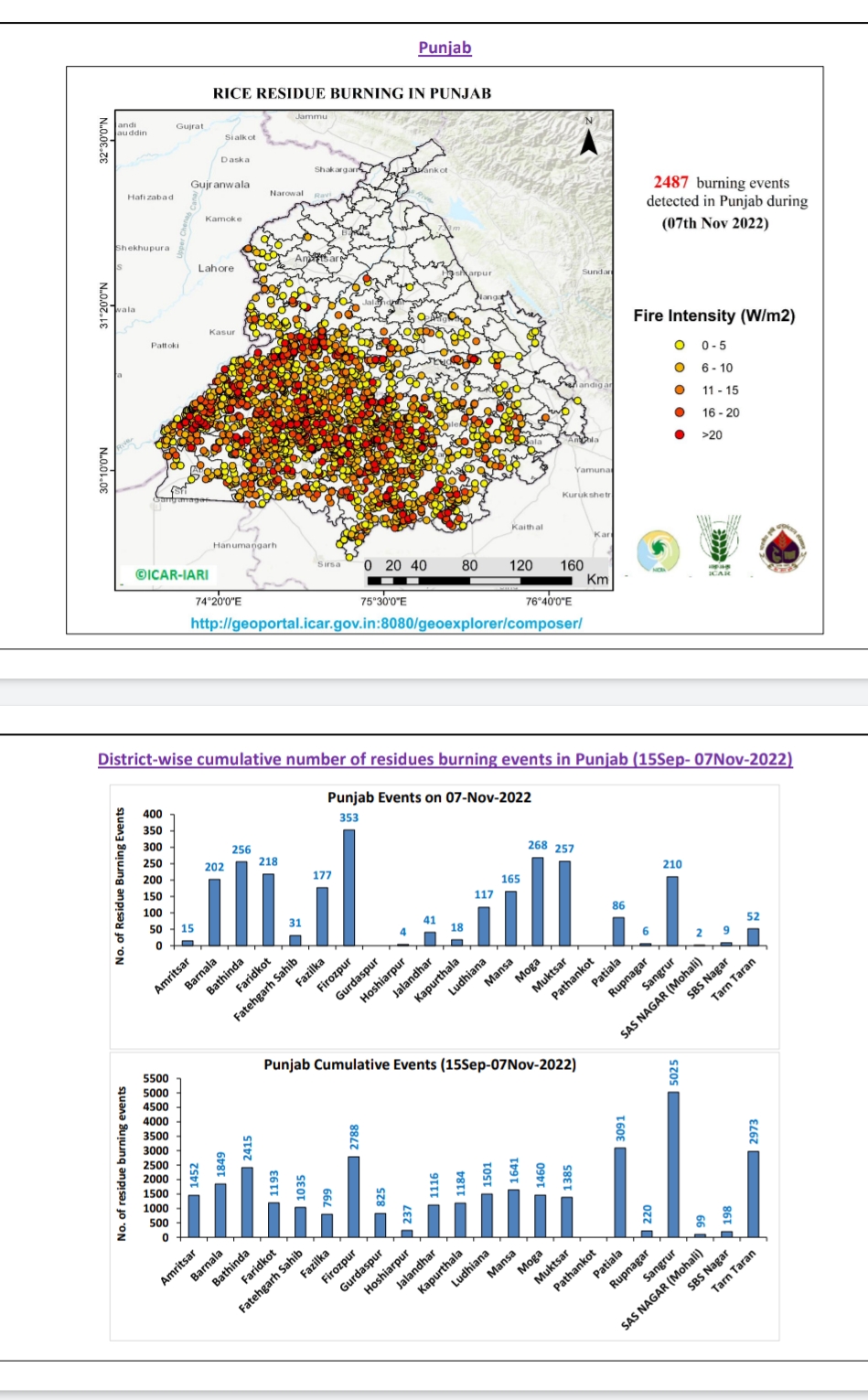Click the north arrow compass on the map
This screenshot has height=1400, width=868.
591,135
